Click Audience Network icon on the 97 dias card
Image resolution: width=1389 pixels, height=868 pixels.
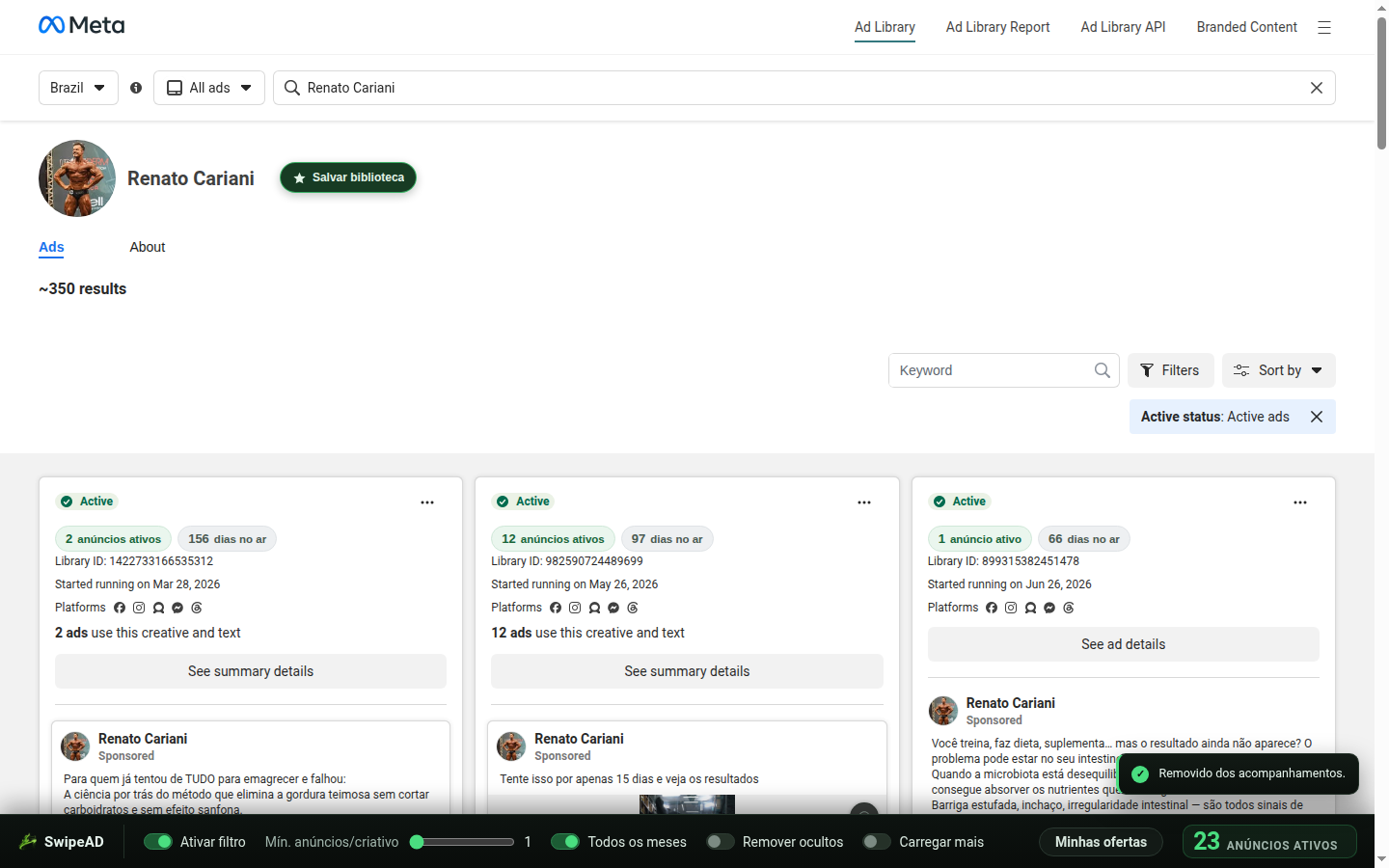point(594,608)
